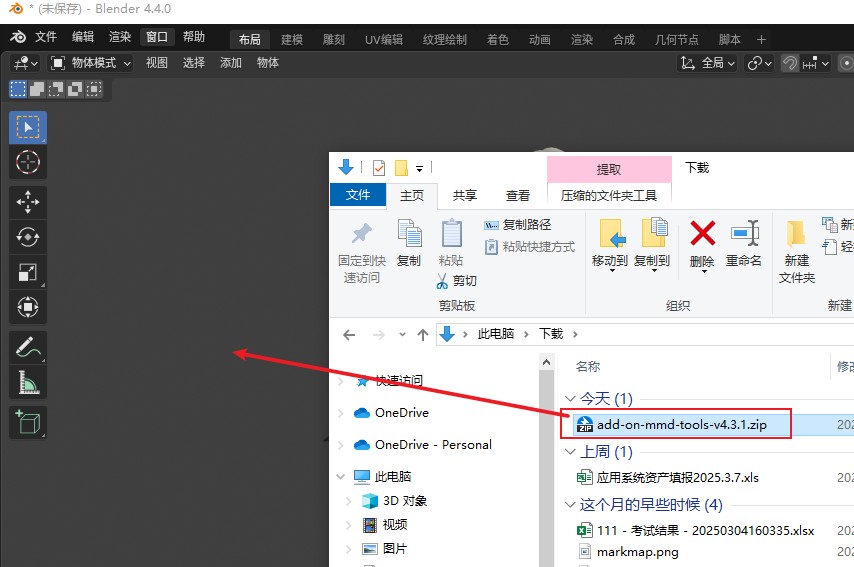Viewport: 854px width, 567px height.
Task: Collapse This PC in navigation pane
Action: tap(341, 477)
